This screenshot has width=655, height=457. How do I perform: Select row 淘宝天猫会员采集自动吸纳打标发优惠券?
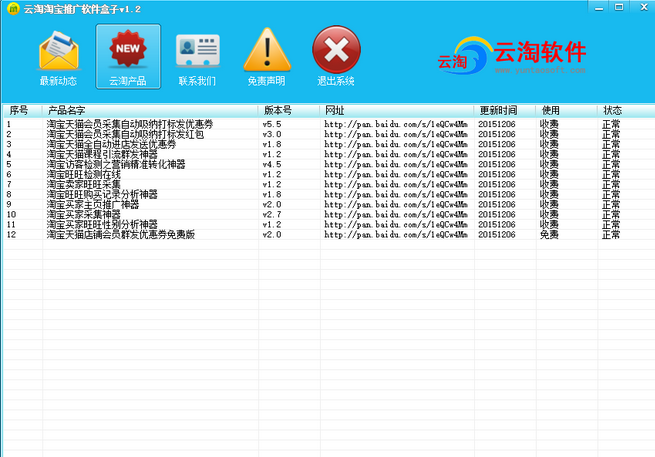[x=329, y=124]
